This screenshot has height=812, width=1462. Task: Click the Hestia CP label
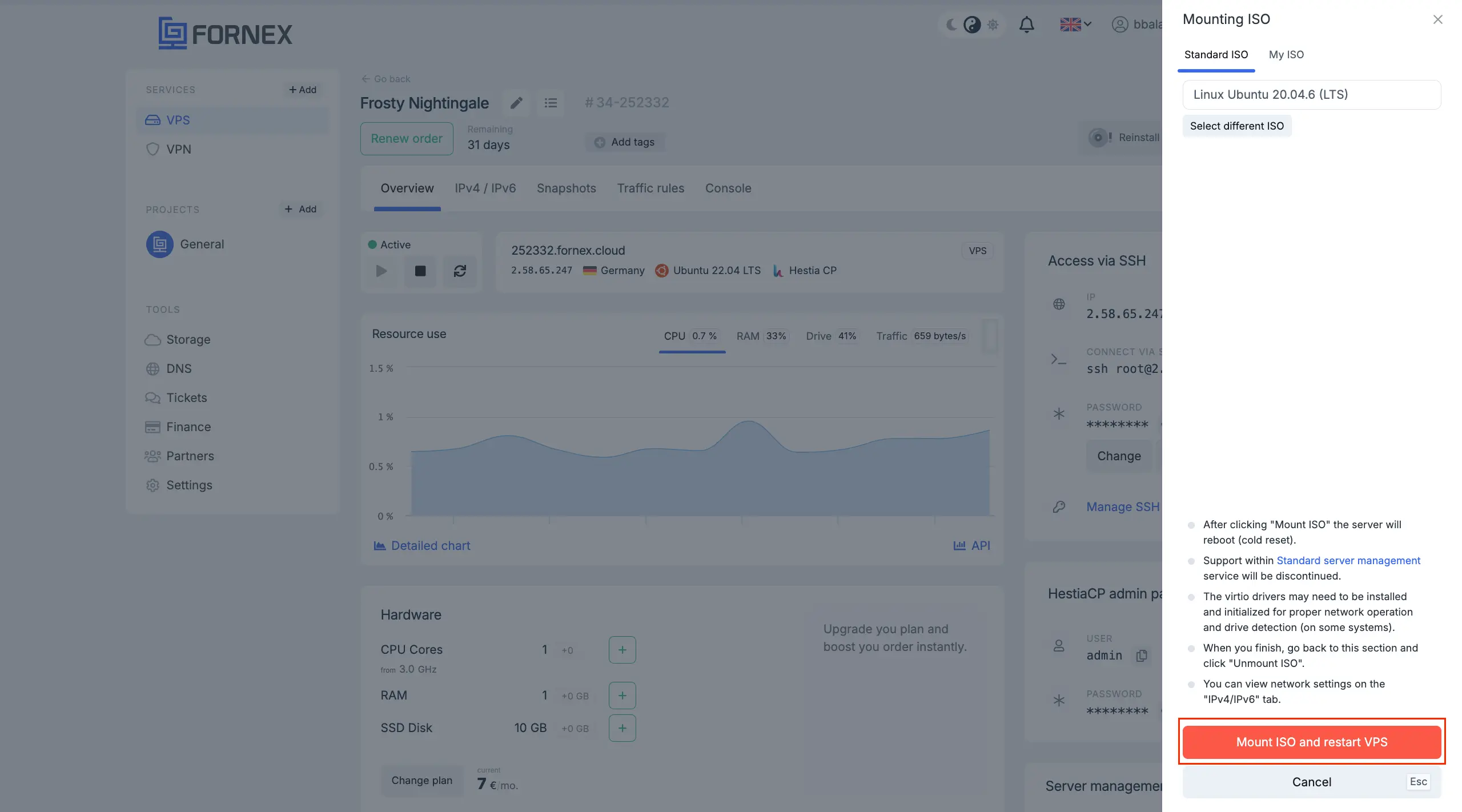click(805, 271)
